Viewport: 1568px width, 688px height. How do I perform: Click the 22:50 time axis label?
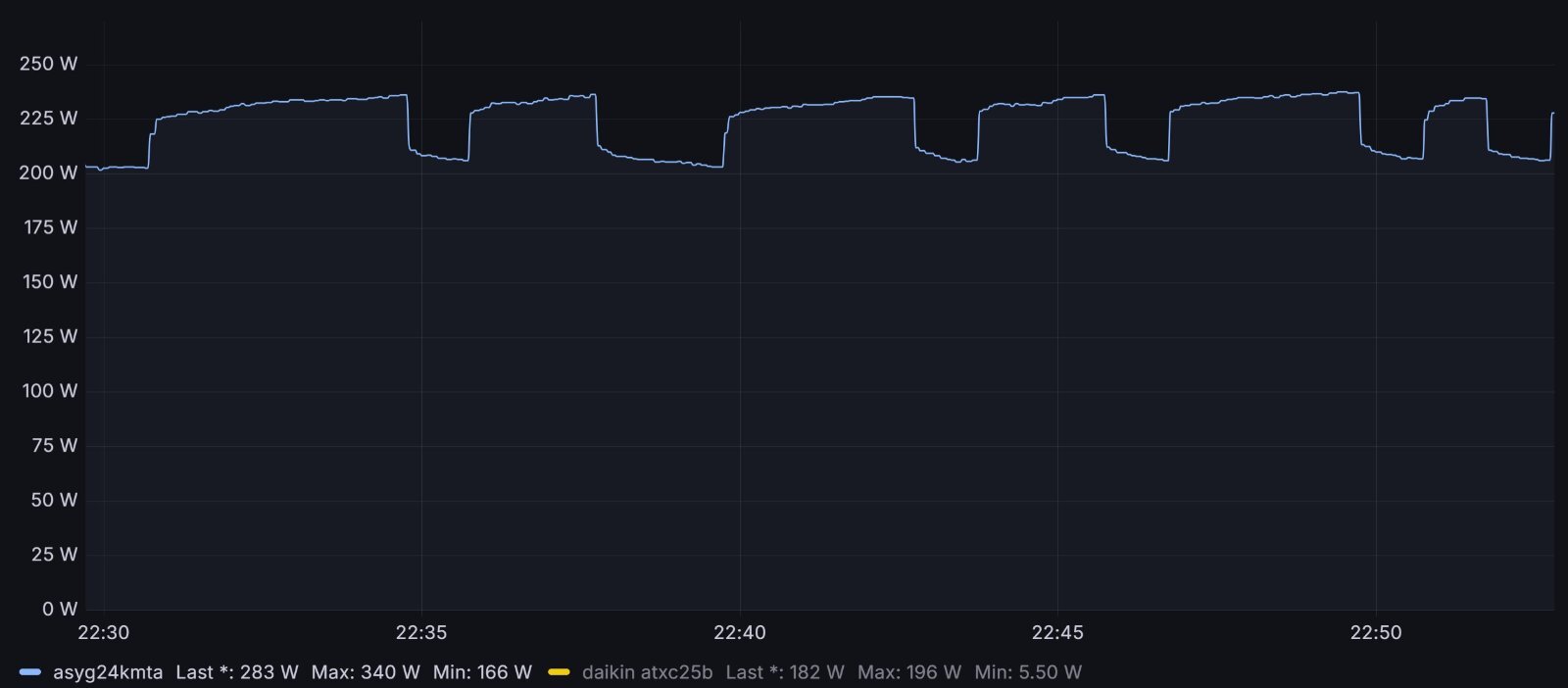click(1376, 633)
